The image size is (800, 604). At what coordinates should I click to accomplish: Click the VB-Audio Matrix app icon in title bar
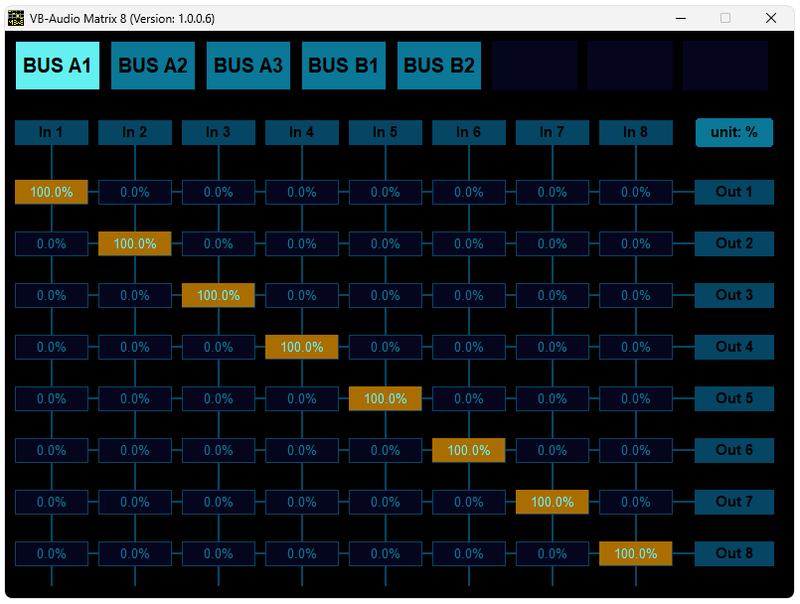coord(16,18)
